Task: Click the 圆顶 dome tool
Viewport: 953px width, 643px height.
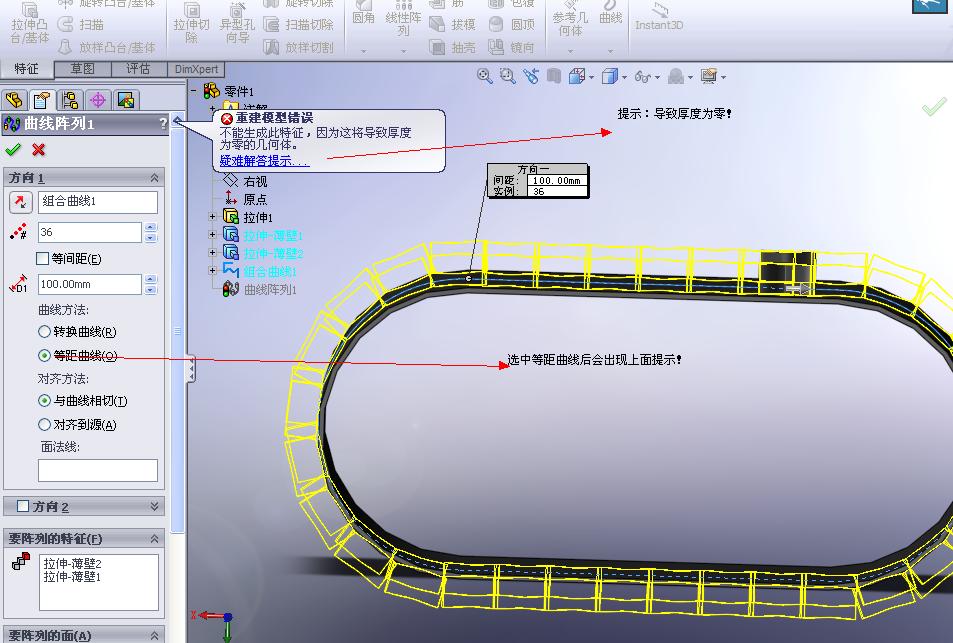Action: [512, 24]
